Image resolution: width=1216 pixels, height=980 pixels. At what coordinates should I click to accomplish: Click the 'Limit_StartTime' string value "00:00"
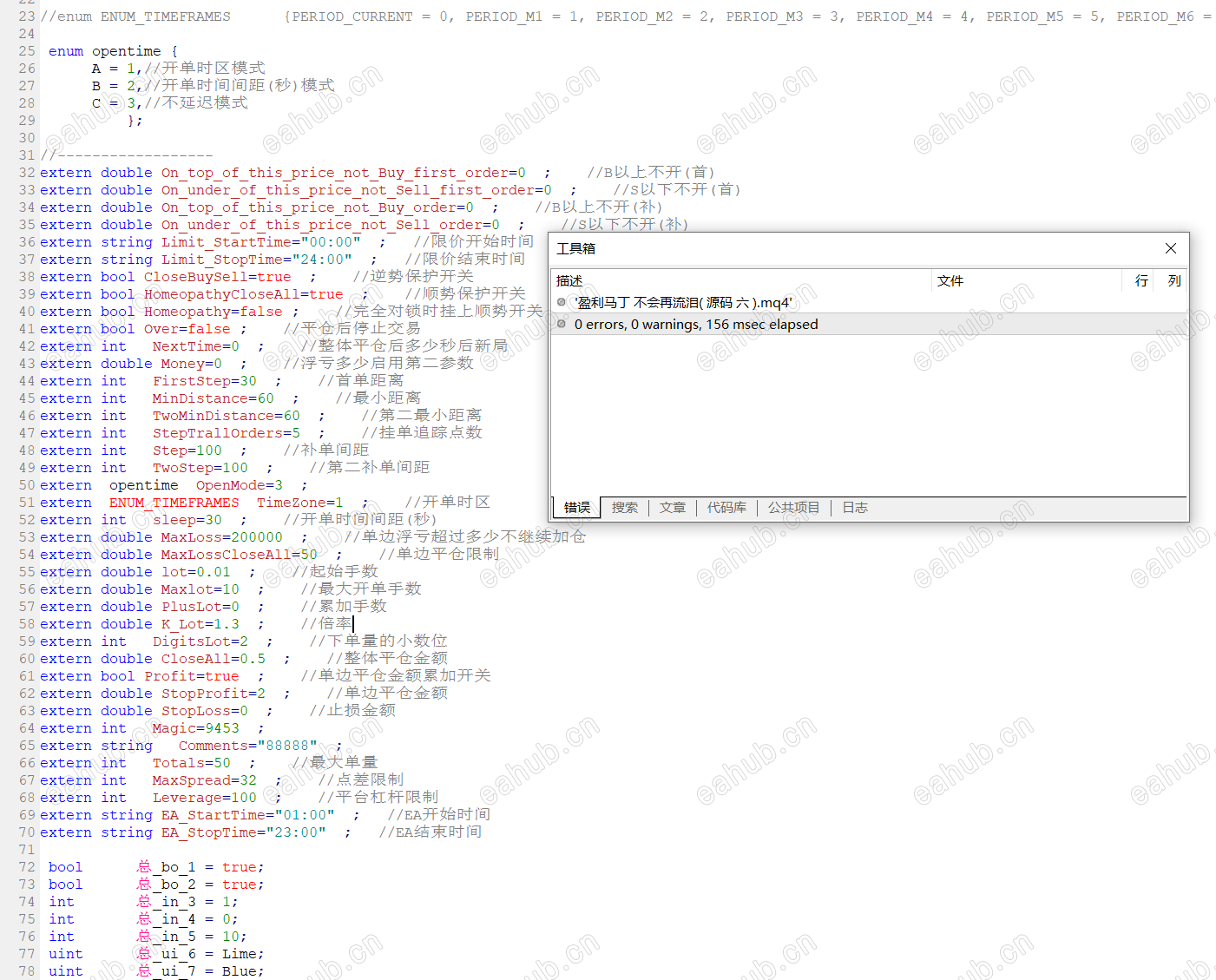(x=331, y=242)
